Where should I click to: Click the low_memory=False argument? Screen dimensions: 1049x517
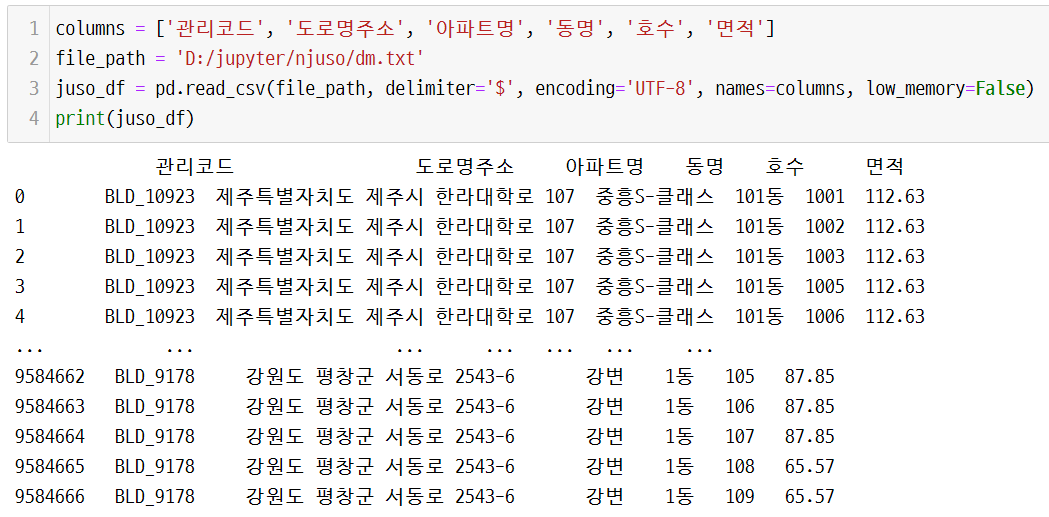click(x=946, y=88)
